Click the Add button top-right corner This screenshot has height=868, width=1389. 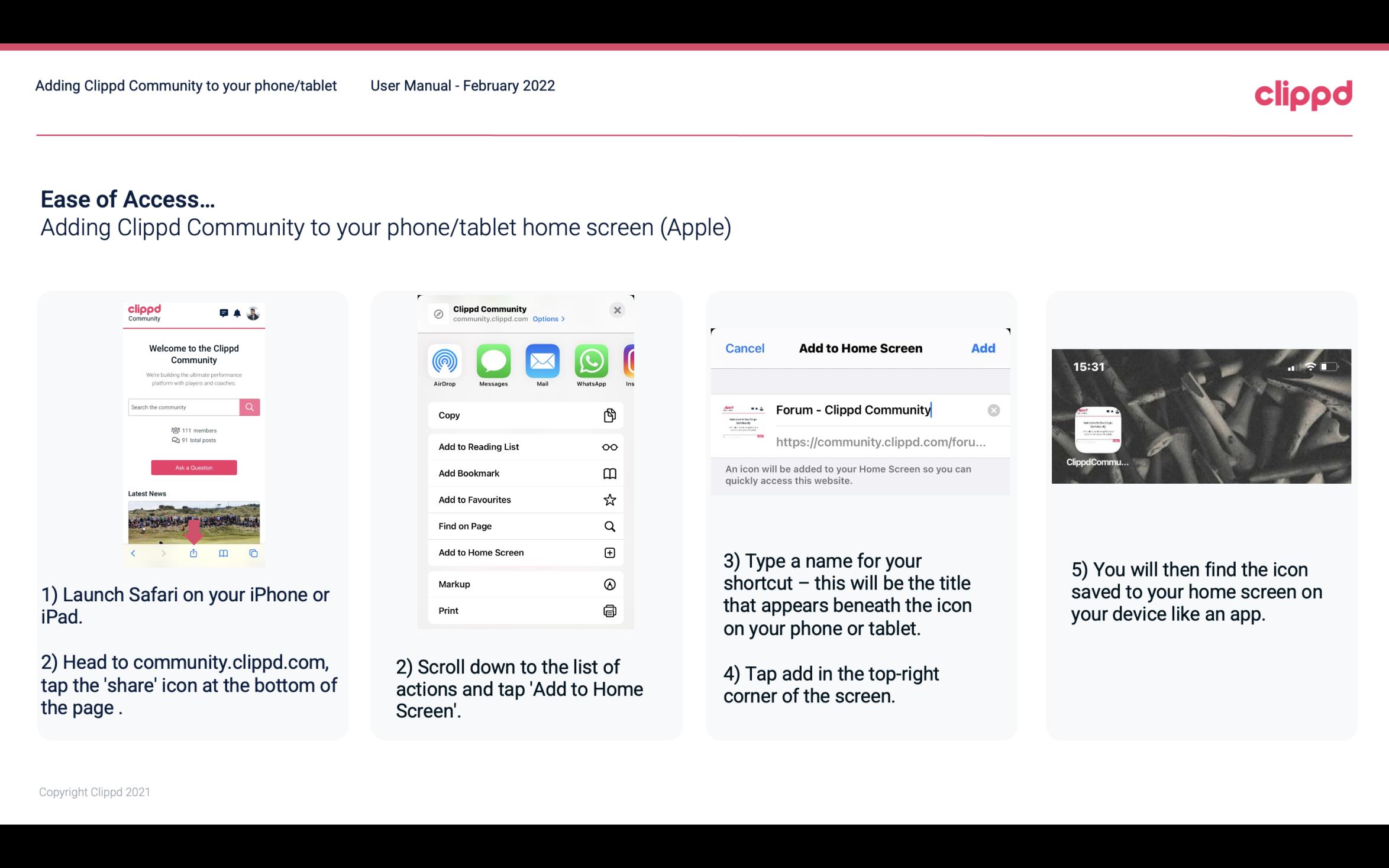click(x=983, y=348)
